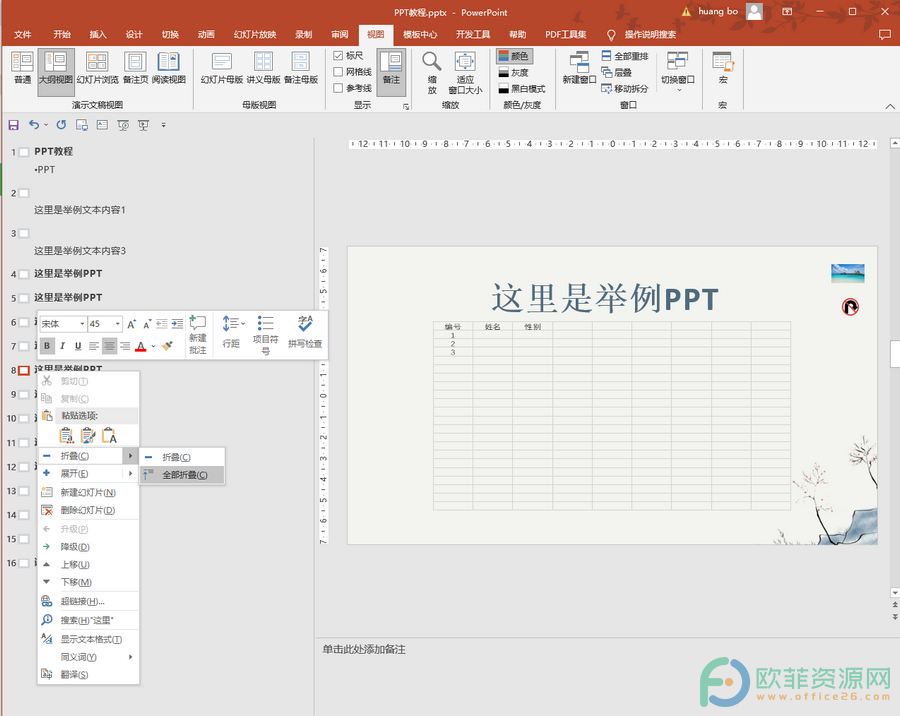Open Notes Page (备注页) view

click(x=135, y=69)
